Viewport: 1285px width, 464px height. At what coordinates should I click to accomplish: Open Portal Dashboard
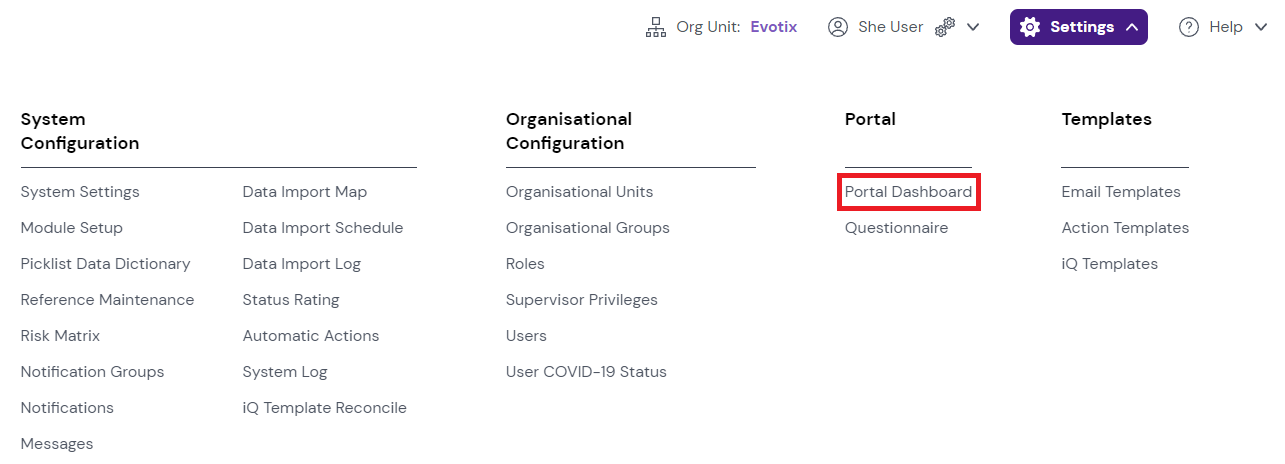point(908,192)
